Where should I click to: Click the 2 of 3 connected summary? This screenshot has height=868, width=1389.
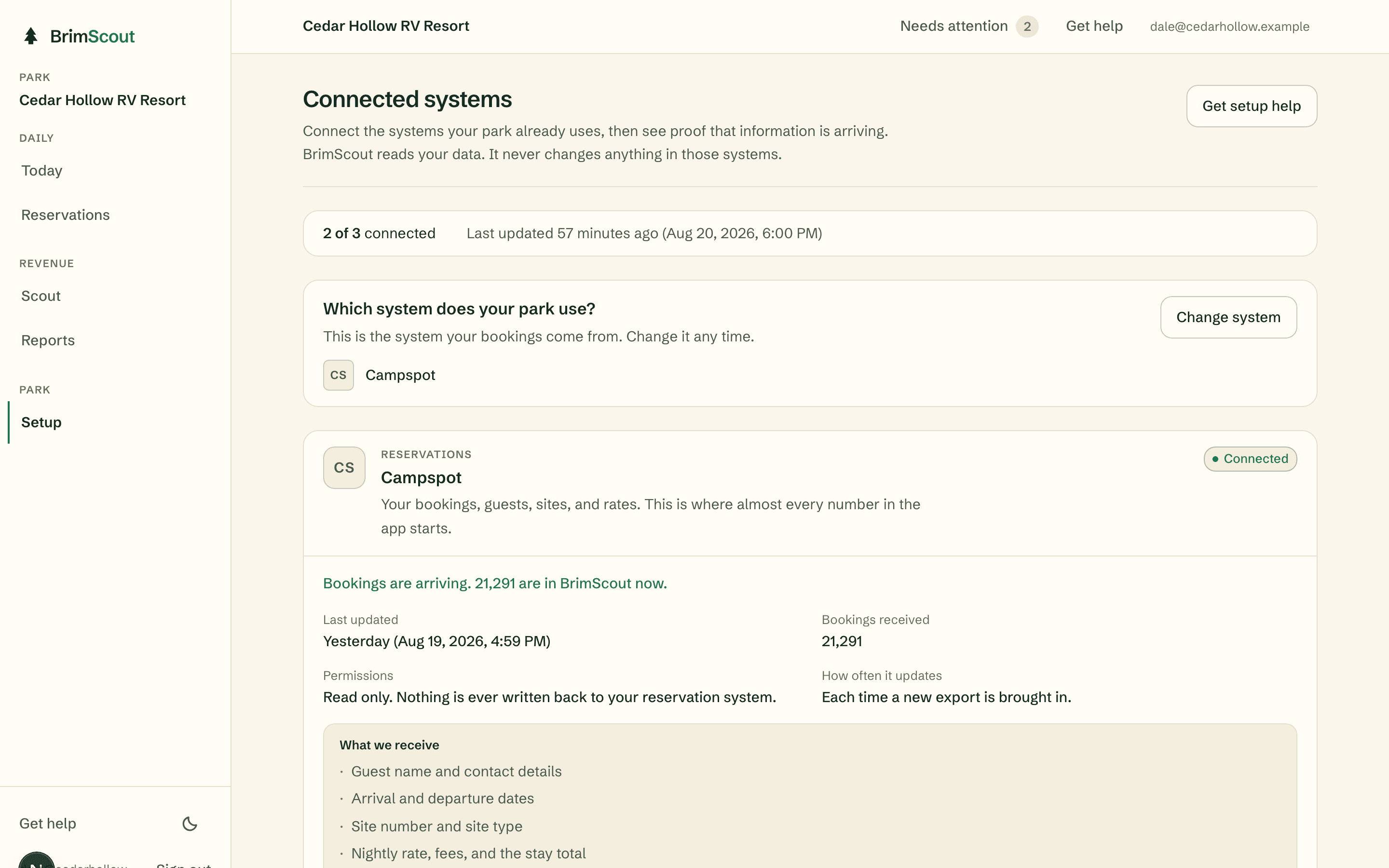tap(379, 233)
